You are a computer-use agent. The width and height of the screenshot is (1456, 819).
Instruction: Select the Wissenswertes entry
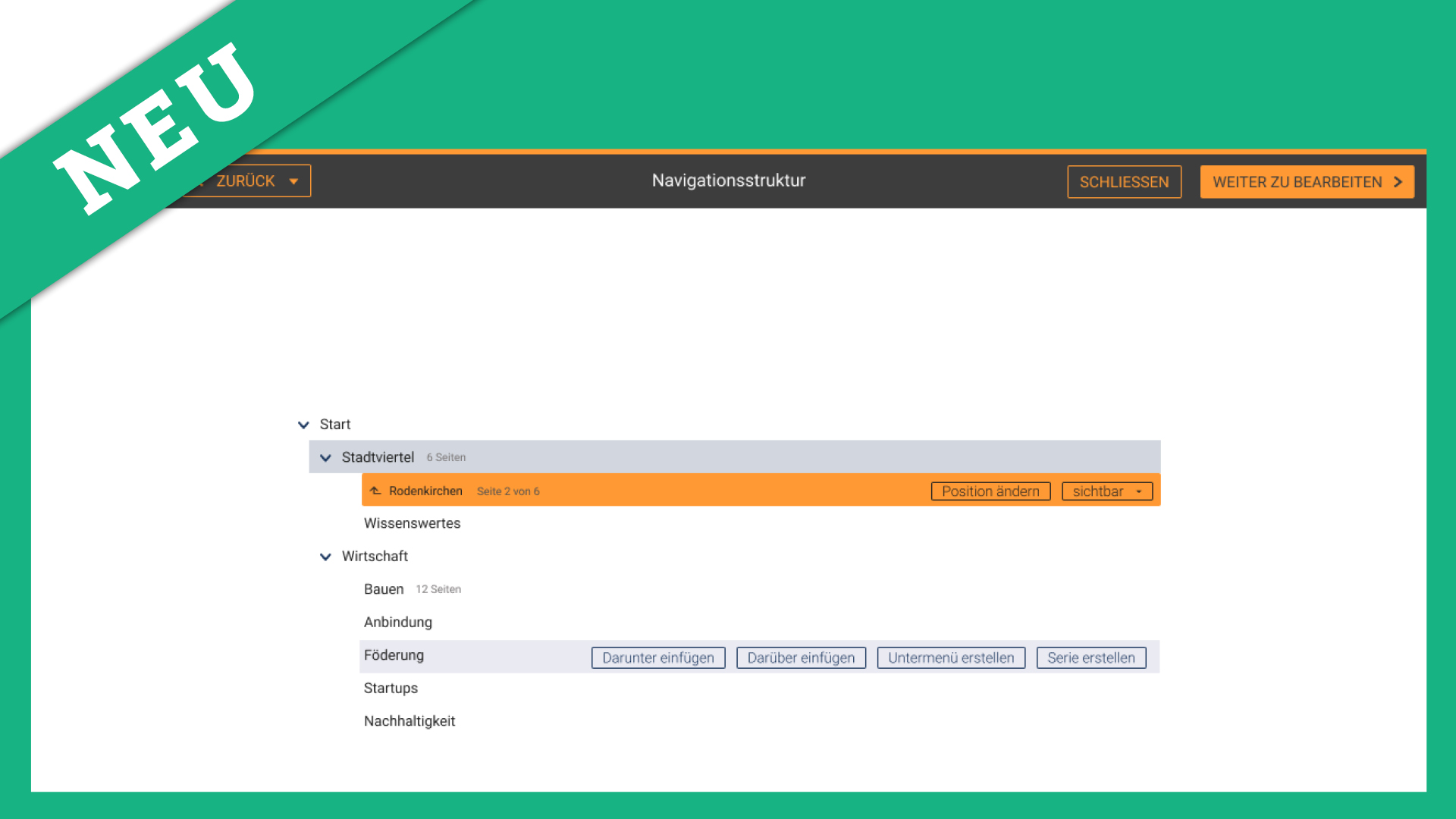[x=412, y=523]
